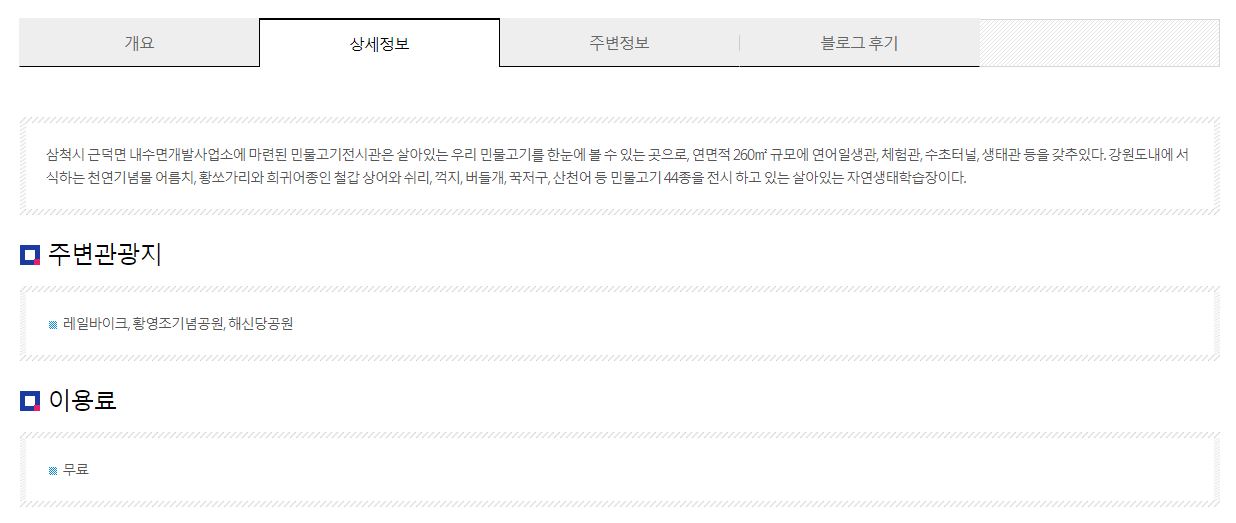Image resolution: width=1236 pixels, height=523 pixels.
Task: Click the 무료 fee text
Action: click(x=76, y=469)
